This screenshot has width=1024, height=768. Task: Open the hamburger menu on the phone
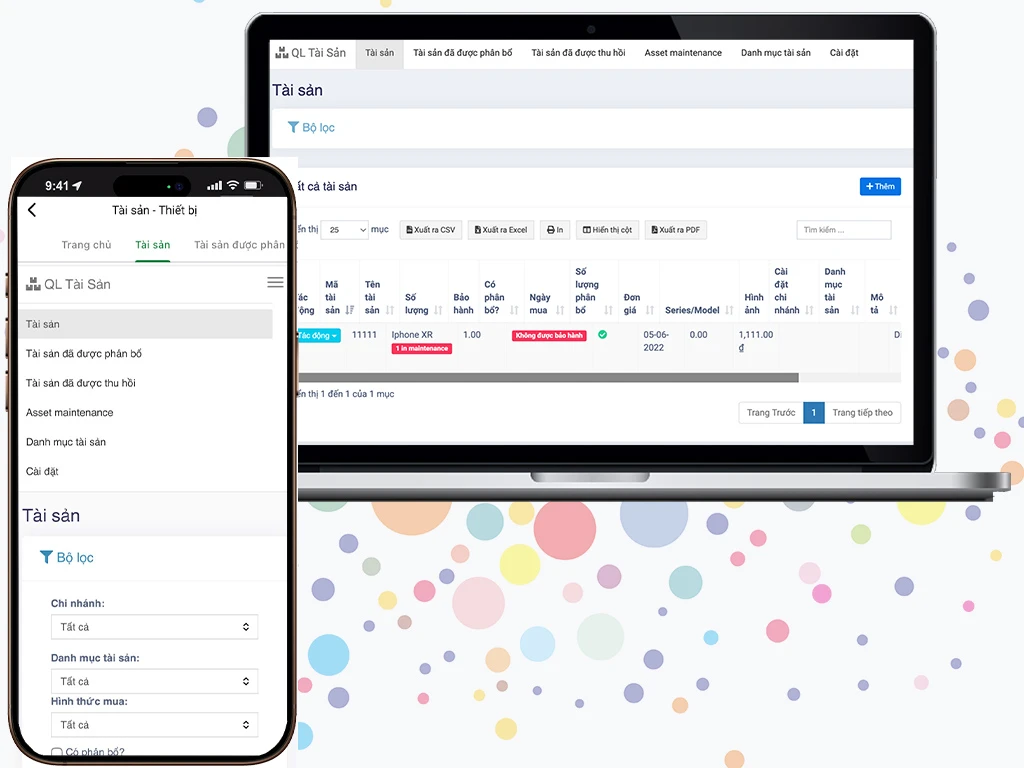coord(275,283)
